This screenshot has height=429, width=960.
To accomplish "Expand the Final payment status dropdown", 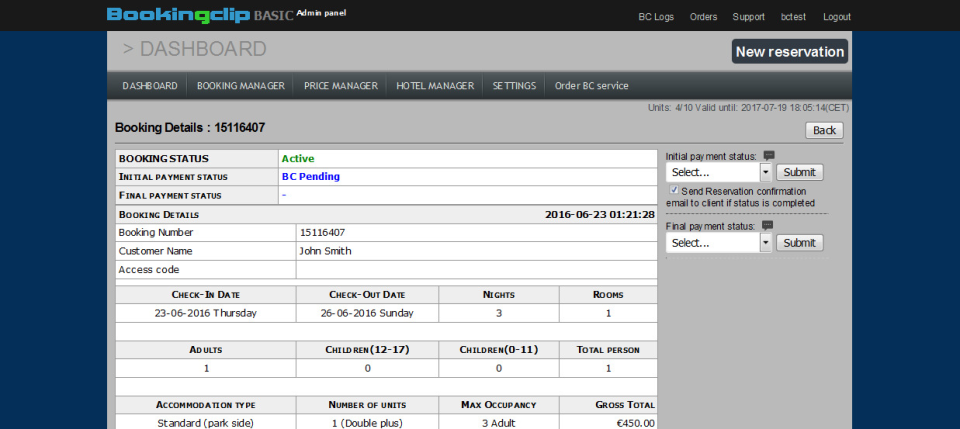I will 719,243.
